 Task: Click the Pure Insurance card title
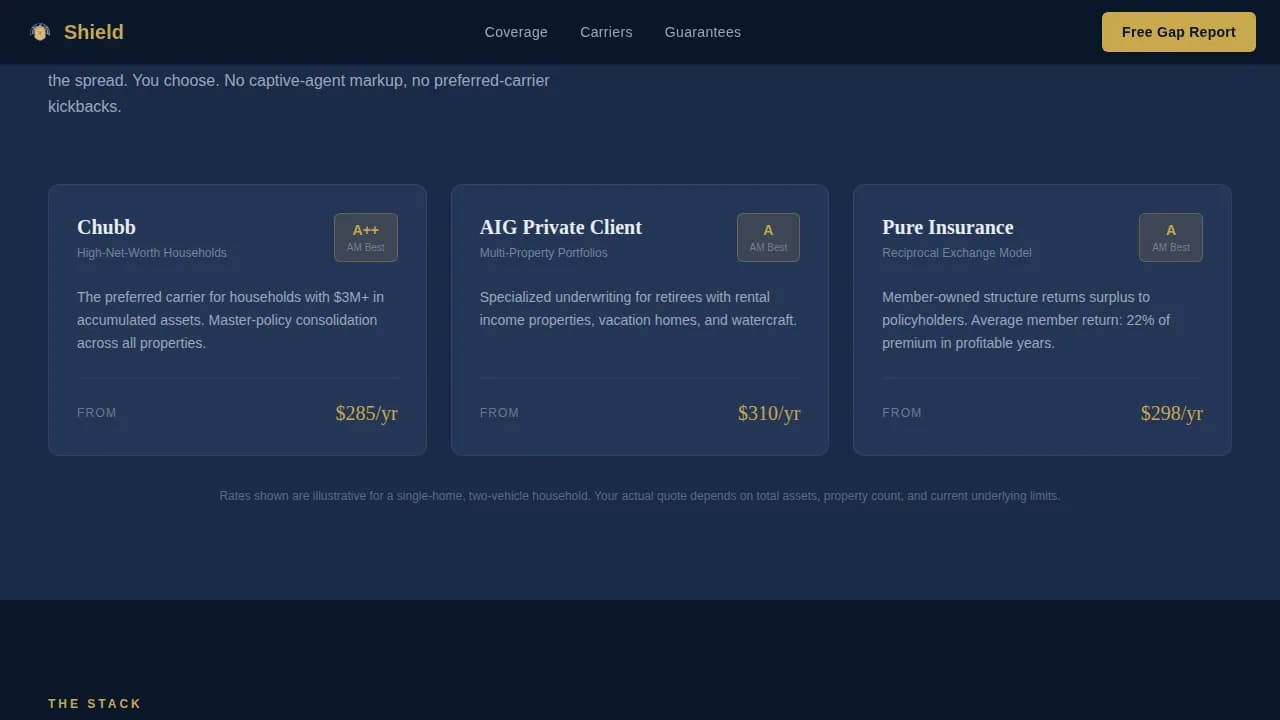948,227
